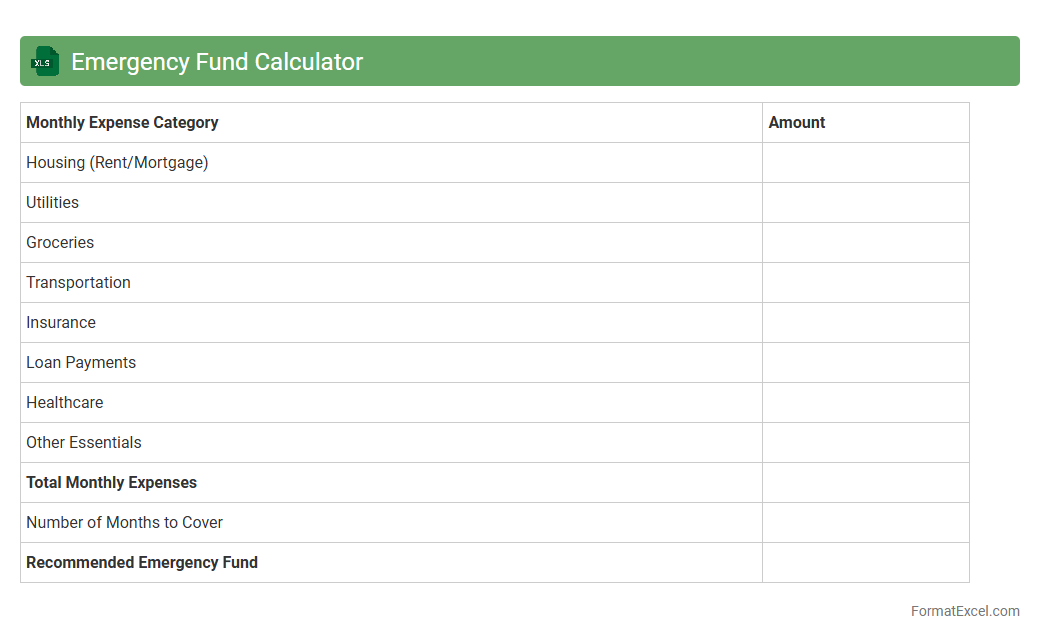Click the Monthly Expense Category column header
Viewport: 1040px width, 640px height.
point(122,123)
